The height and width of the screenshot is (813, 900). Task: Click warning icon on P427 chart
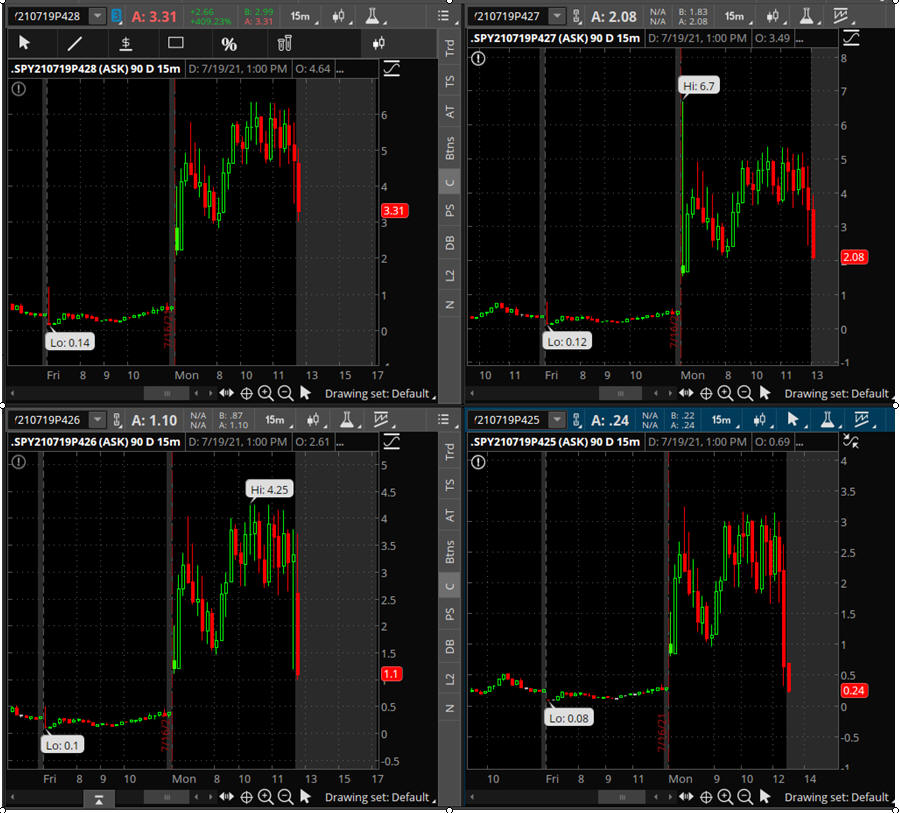pyautogui.click(x=478, y=59)
